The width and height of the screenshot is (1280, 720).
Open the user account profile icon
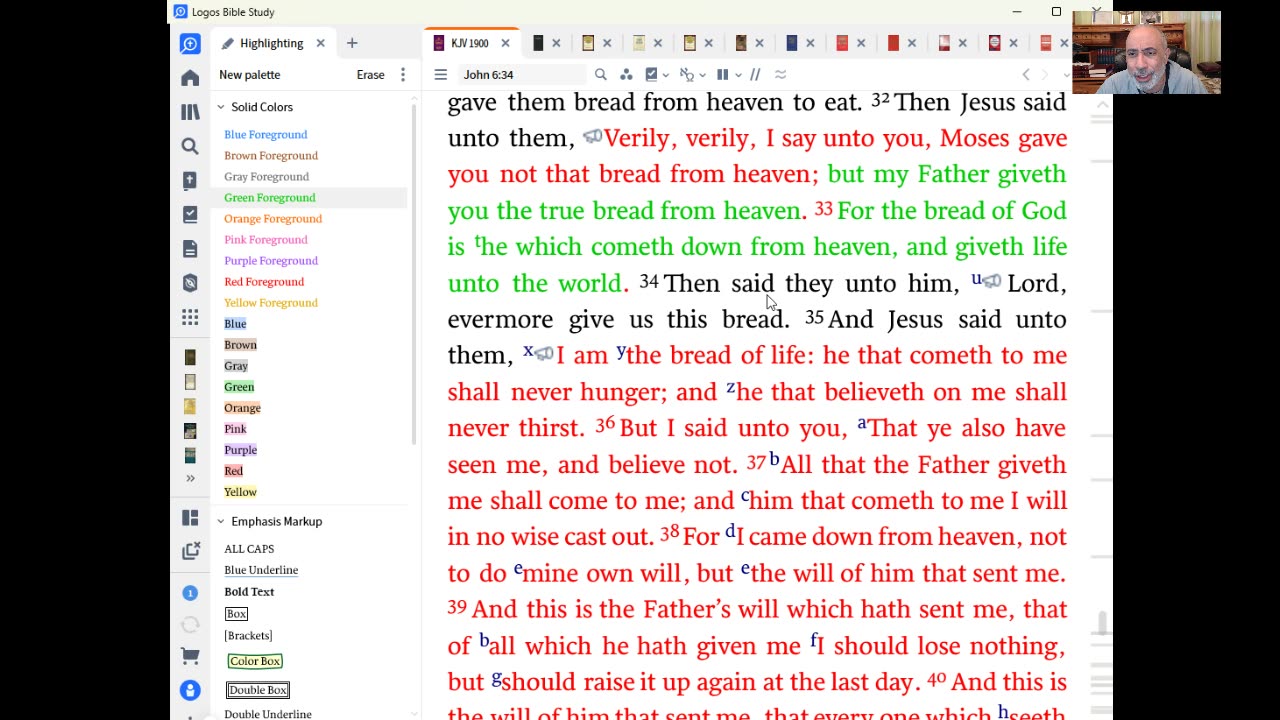coord(190,690)
